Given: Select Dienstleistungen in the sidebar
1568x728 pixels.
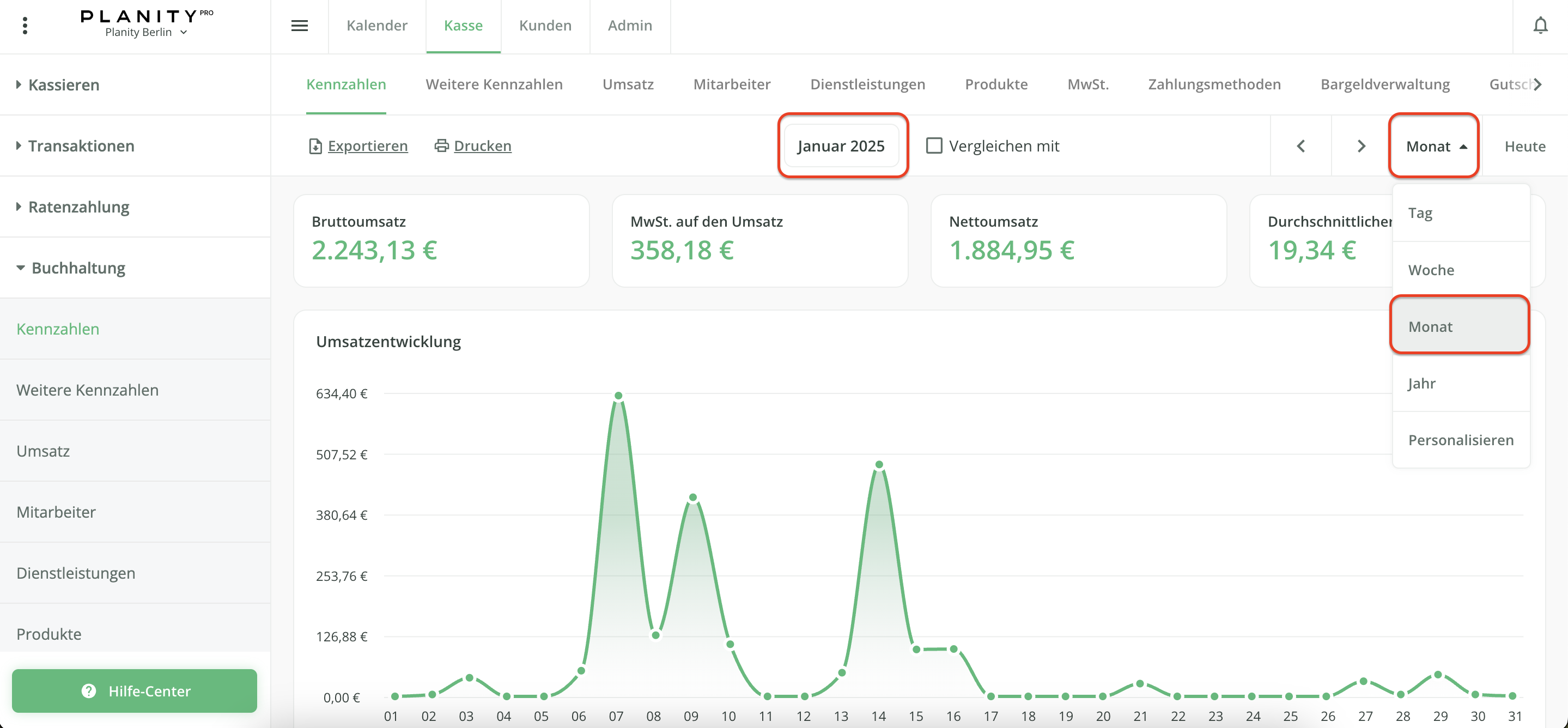Looking at the screenshot, I should coord(135,573).
